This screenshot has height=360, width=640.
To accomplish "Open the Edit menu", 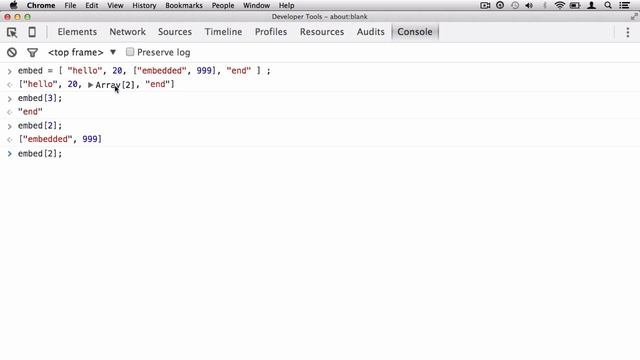I will pyautogui.click(x=91, y=5).
